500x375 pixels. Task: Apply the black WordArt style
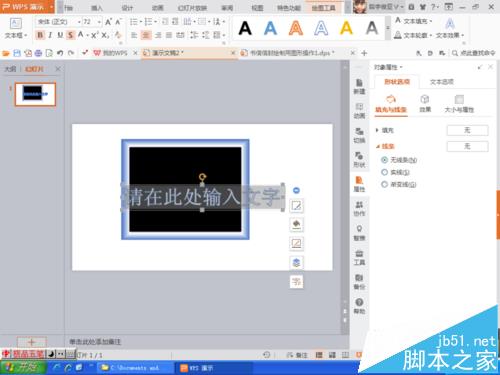[245, 28]
